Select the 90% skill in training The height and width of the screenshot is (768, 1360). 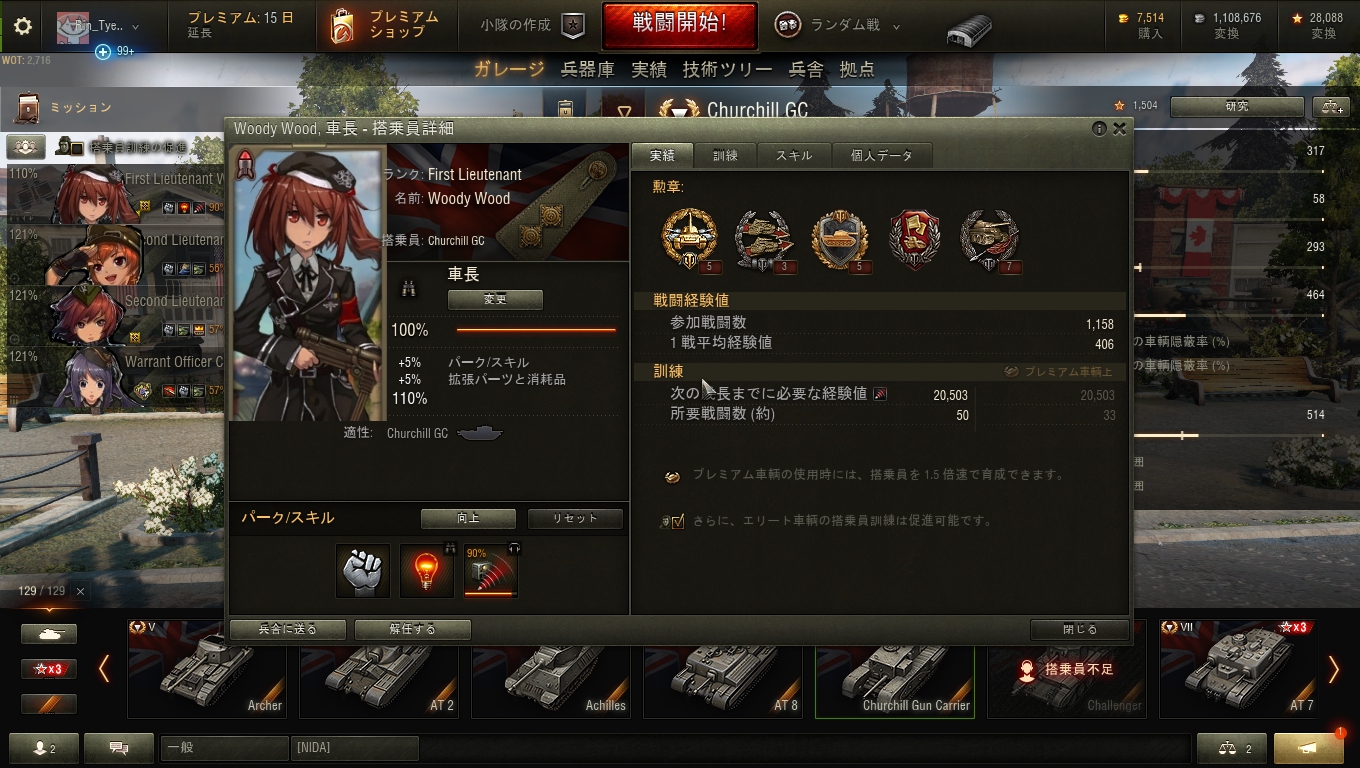point(490,571)
